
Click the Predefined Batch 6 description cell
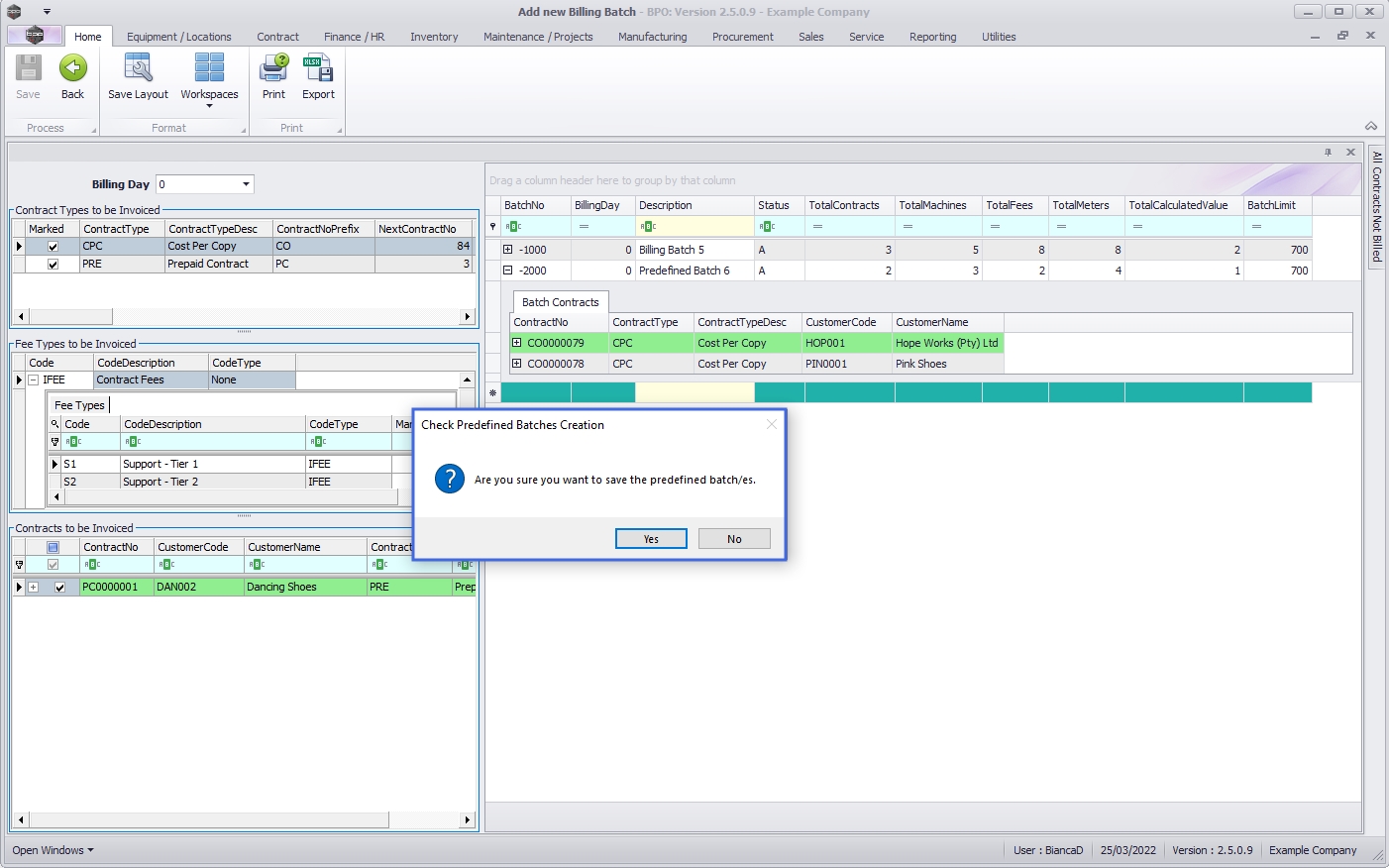694,270
